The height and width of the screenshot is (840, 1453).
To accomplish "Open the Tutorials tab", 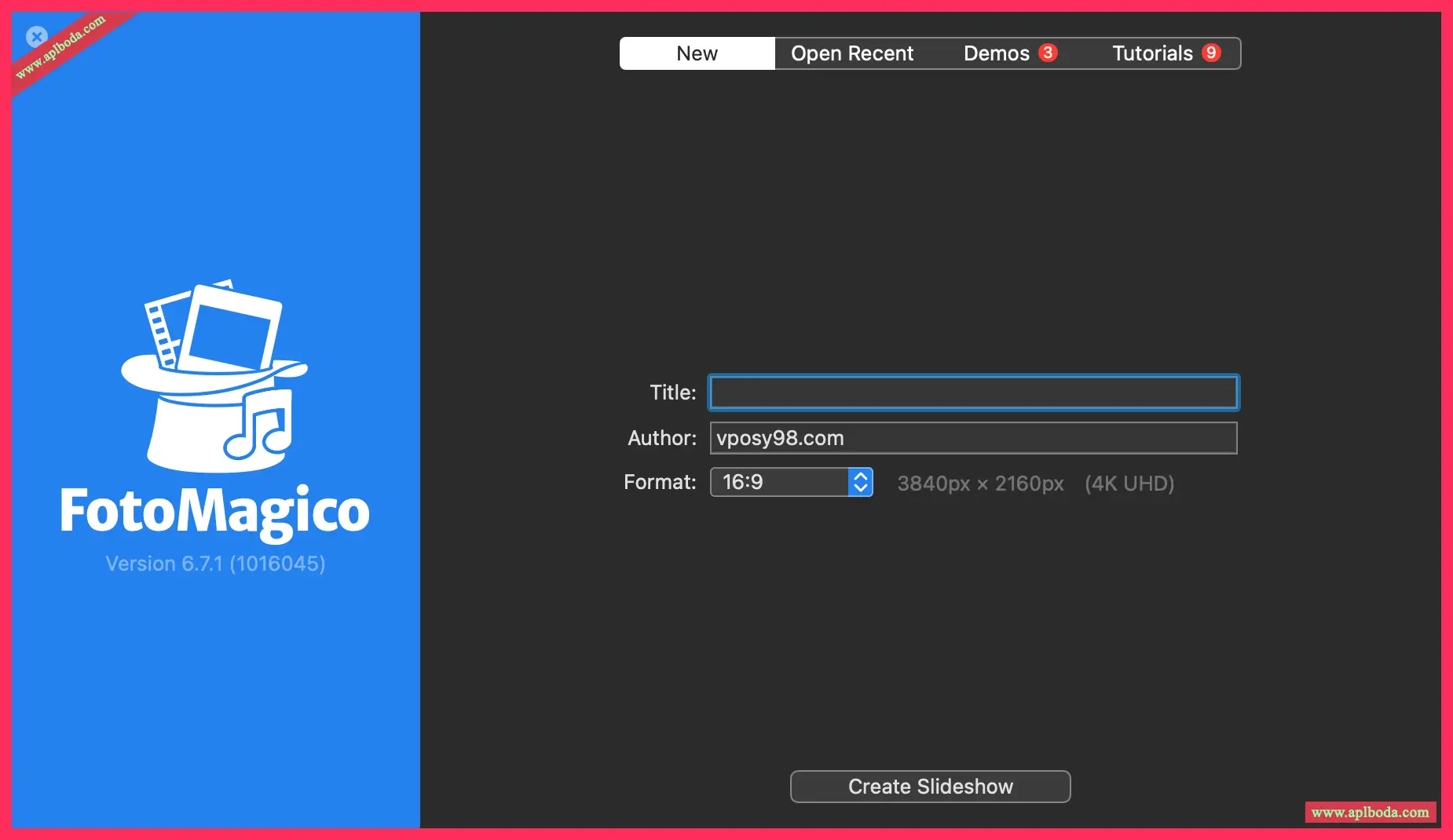I will (x=1151, y=53).
